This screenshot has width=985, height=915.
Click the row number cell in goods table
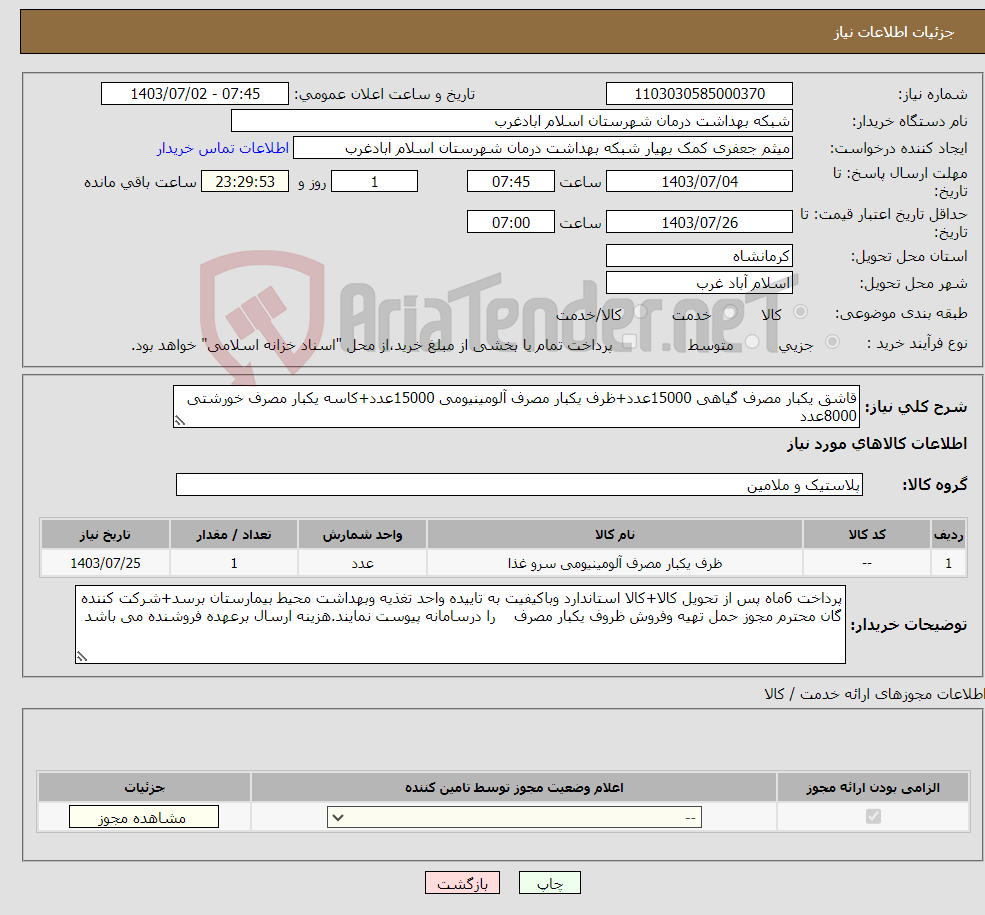(949, 563)
